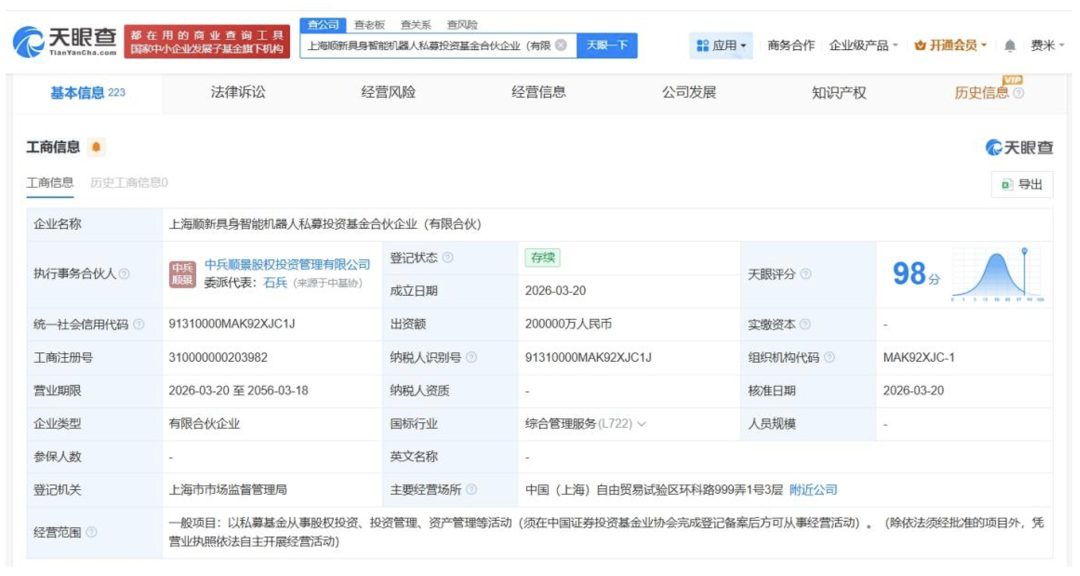
Task: Select the 工商信息 sub-tab
Action: (x=50, y=183)
